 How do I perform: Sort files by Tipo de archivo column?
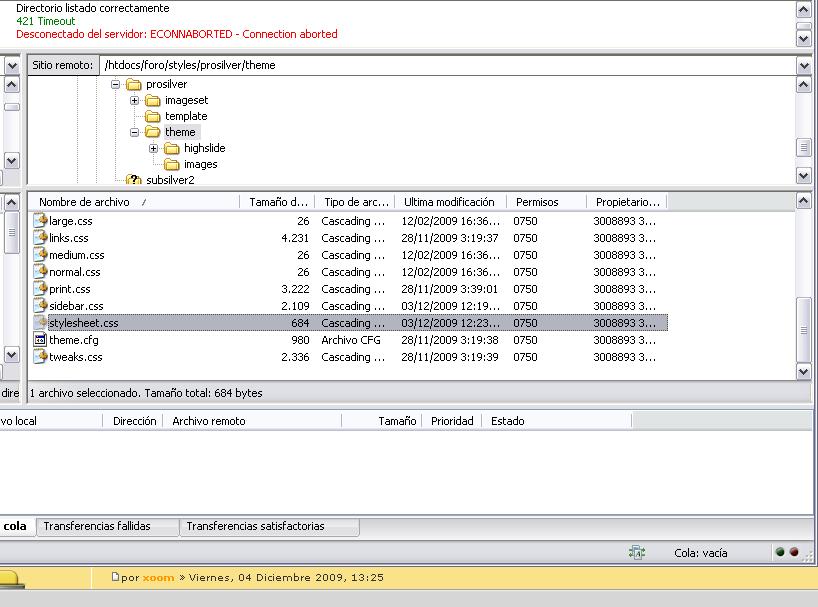point(355,202)
